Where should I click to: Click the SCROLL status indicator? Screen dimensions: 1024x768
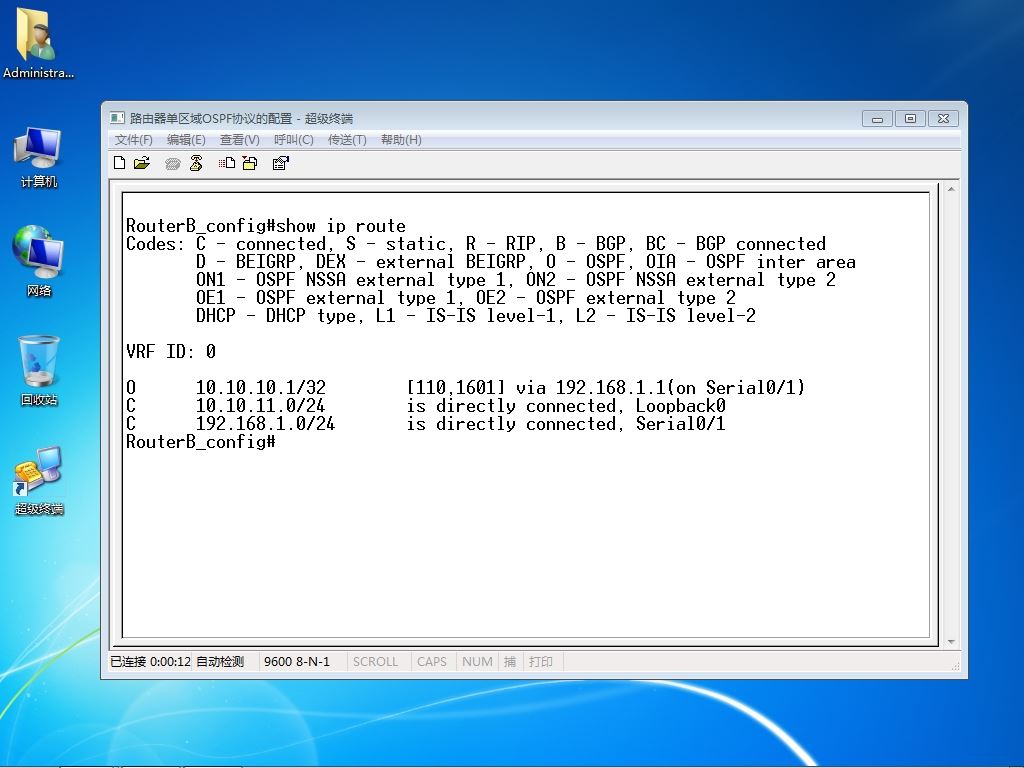(x=376, y=662)
